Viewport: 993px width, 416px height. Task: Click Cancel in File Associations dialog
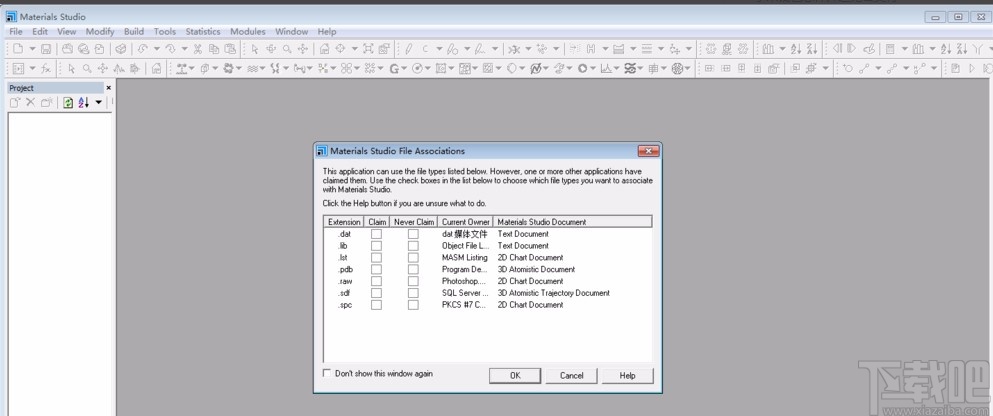tap(571, 375)
